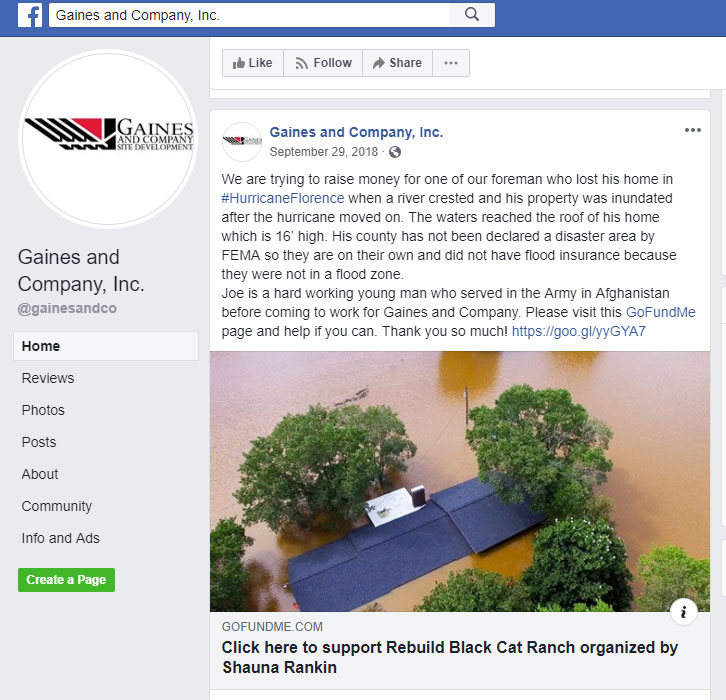Click the large Gaines page profile logo
This screenshot has height=700, width=726.
(108, 139)
